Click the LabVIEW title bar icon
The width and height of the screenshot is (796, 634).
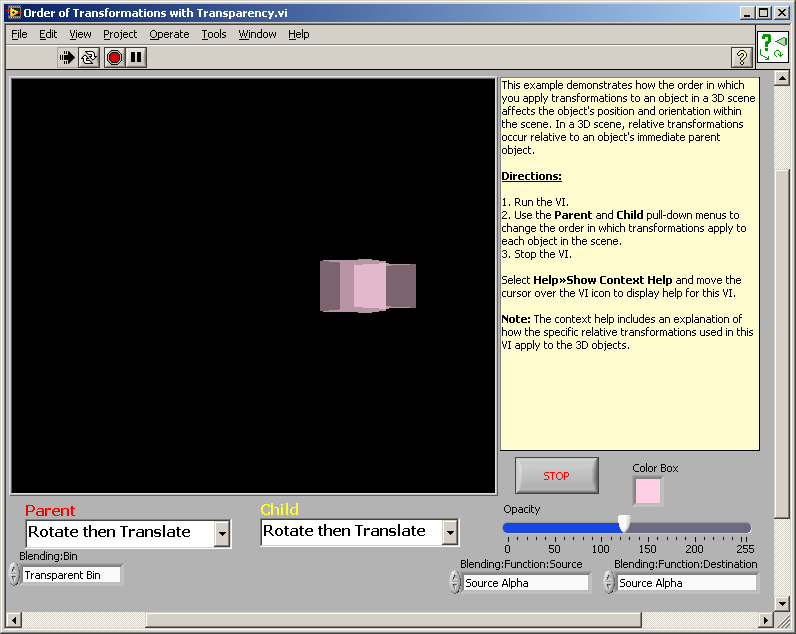(14, 13)
